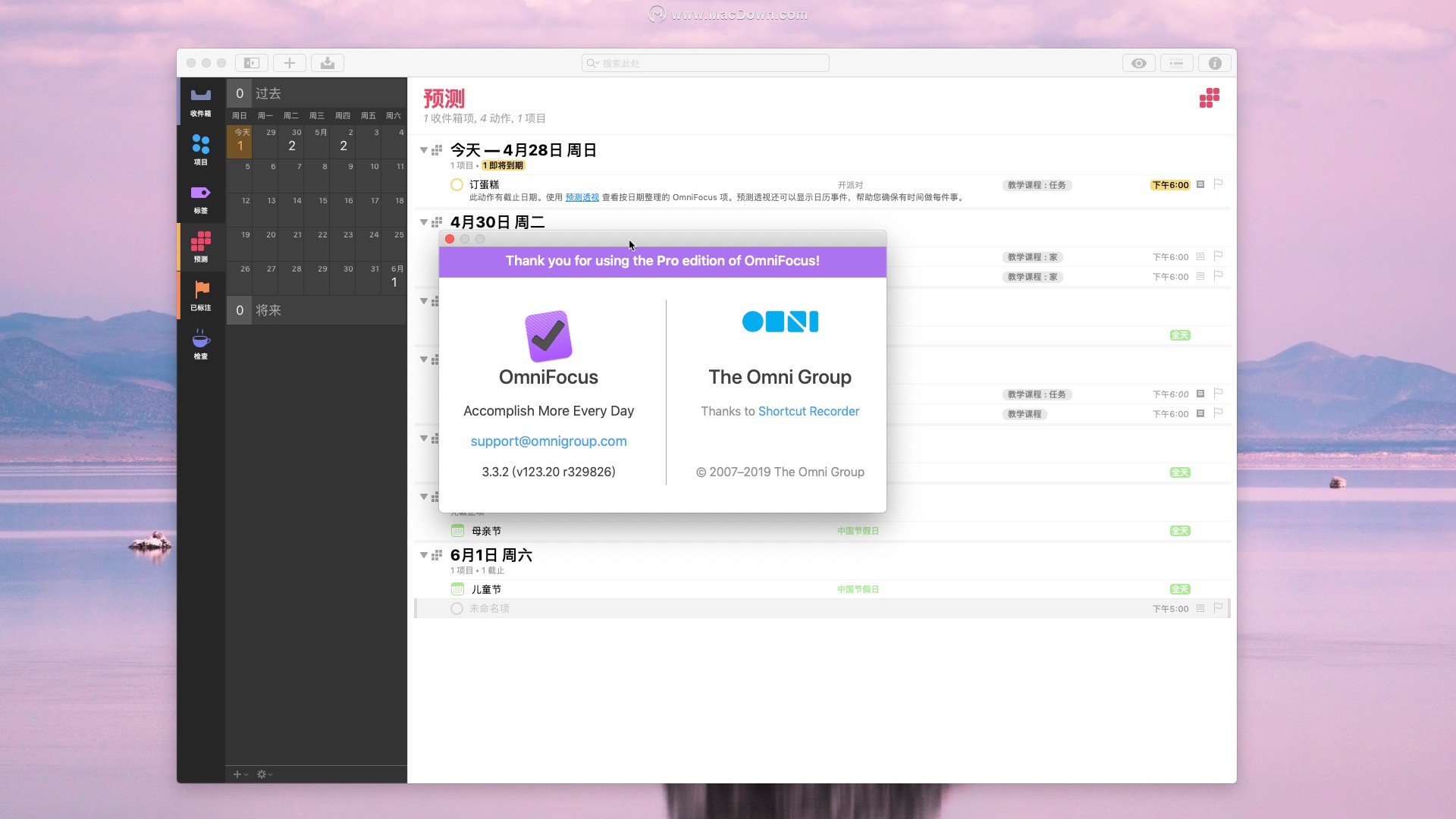Select the 过去 past row in the calendar

point(316,93)
